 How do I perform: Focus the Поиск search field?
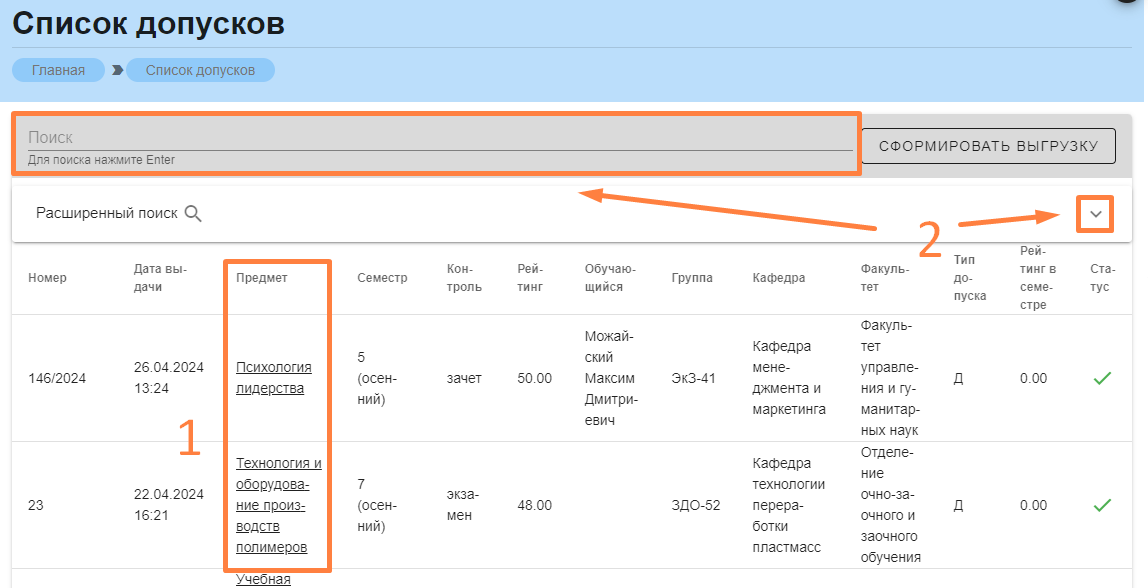pyautogui.click(x=436, y=138)
